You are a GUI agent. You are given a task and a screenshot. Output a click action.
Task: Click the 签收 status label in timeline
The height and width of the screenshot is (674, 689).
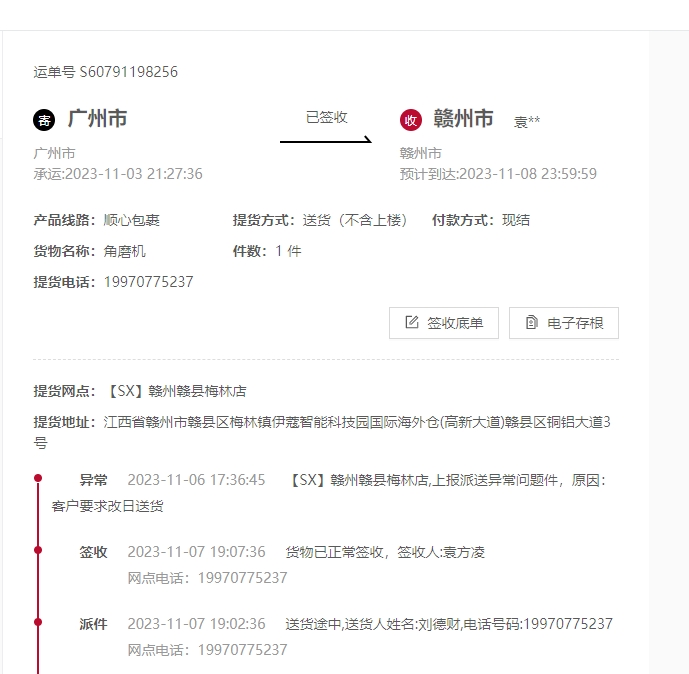tap(93, 552)
